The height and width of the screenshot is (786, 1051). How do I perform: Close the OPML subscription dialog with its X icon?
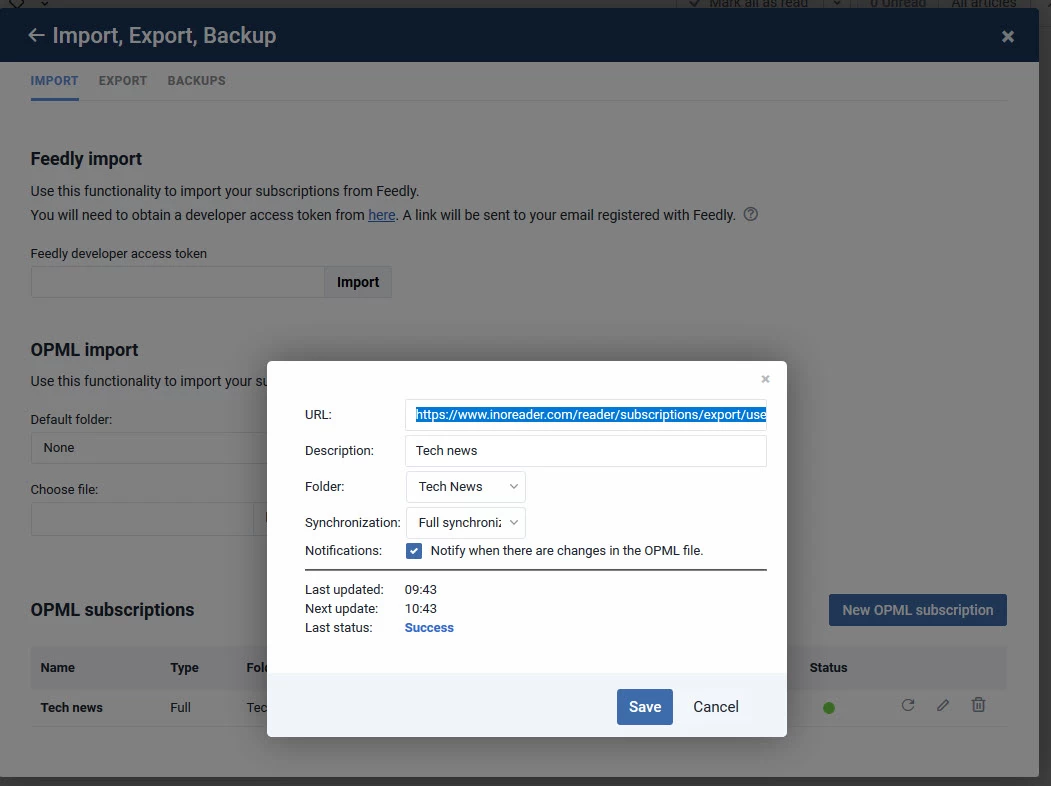tap(765, 379)
